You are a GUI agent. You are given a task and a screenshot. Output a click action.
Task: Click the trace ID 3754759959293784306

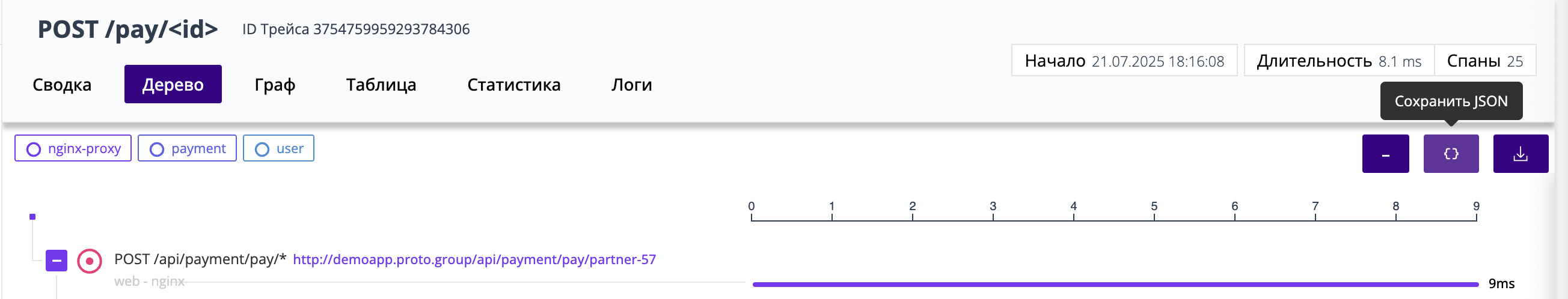(391, 29)
